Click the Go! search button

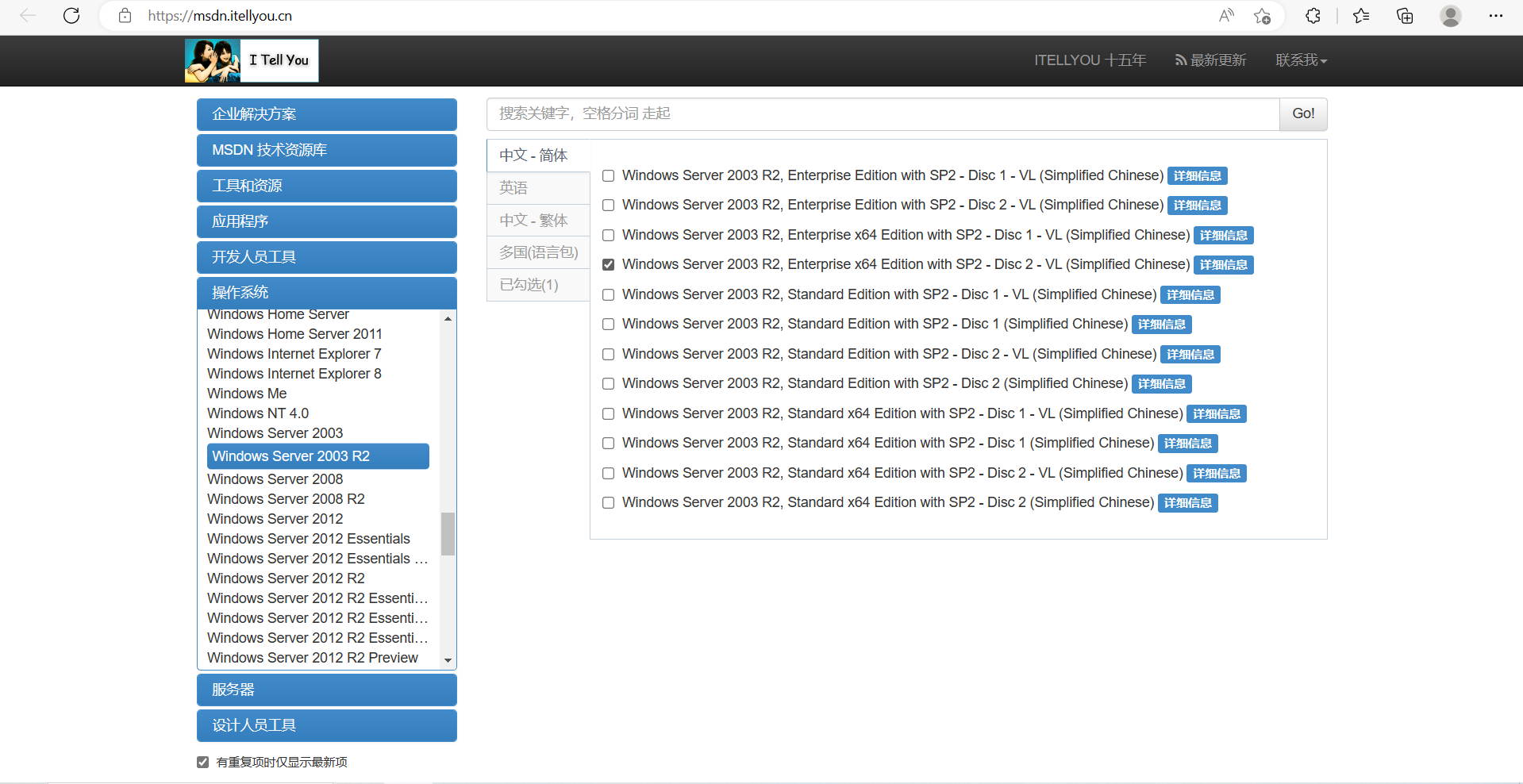(x=1303, y=114)
